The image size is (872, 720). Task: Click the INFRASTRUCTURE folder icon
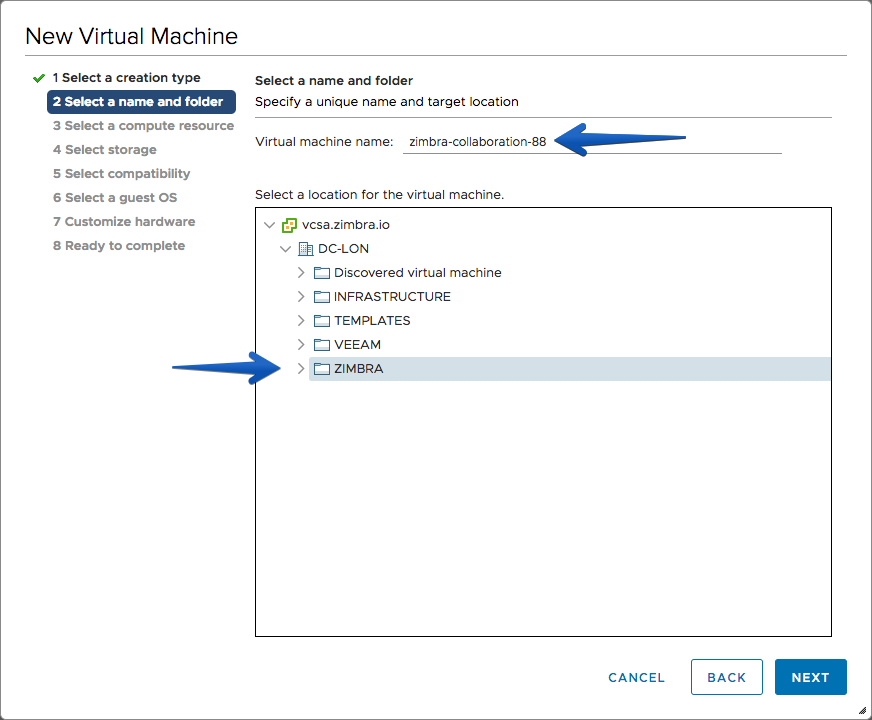(x=321, y=297)
